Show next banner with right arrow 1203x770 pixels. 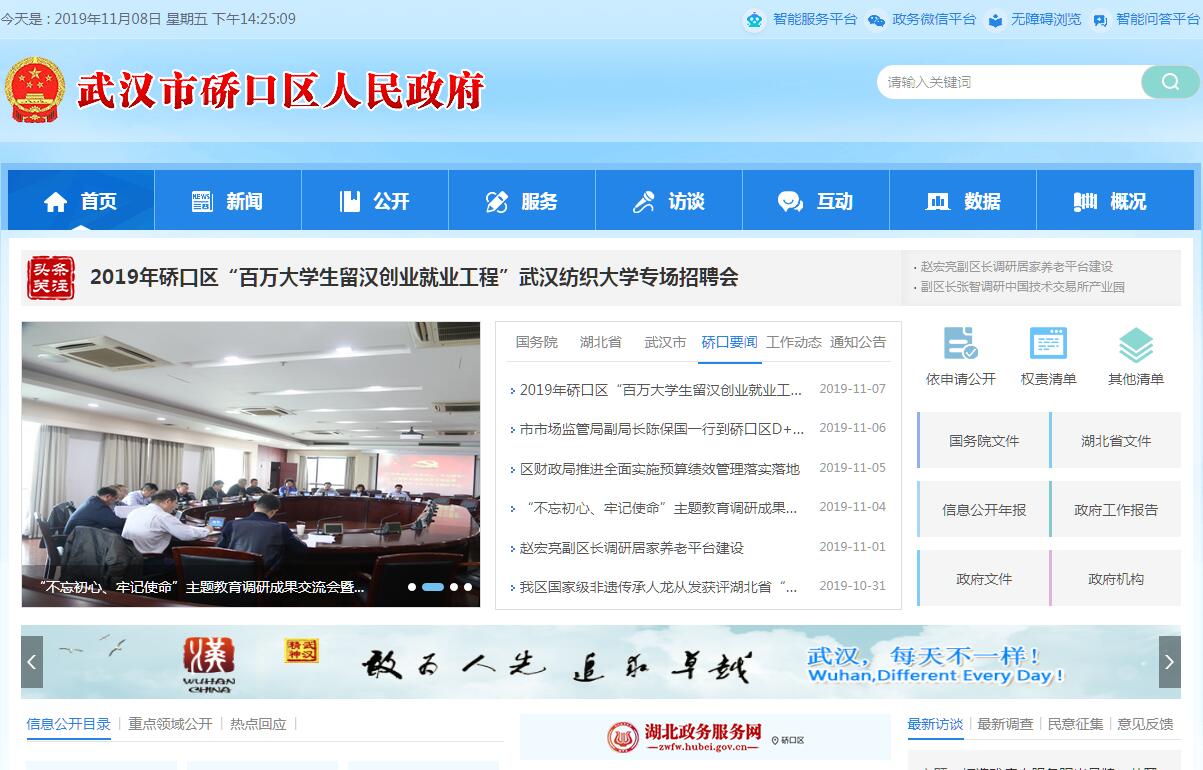point(1169,662)
